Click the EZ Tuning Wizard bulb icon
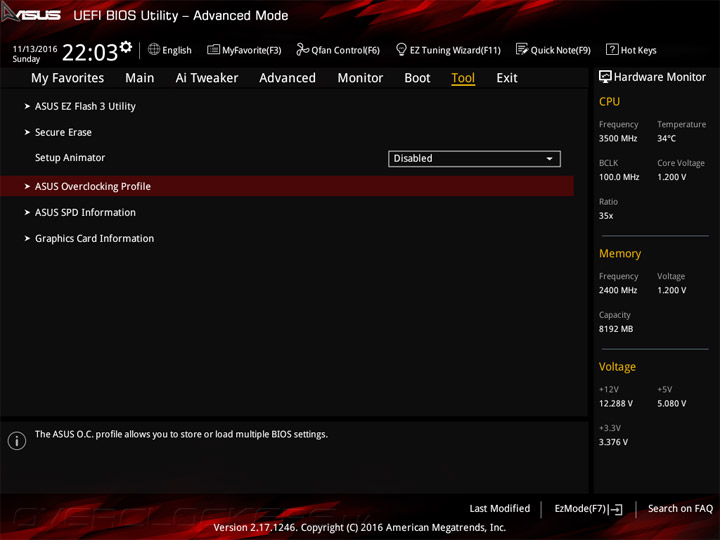The width and height of the screenshot is (720, 540). click(x=401, y=49)
